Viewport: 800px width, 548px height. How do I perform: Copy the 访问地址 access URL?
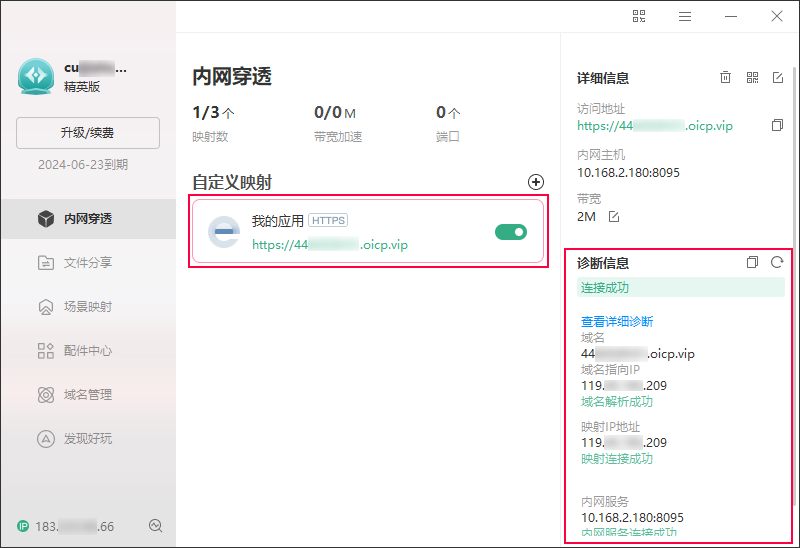click(777, 126)
